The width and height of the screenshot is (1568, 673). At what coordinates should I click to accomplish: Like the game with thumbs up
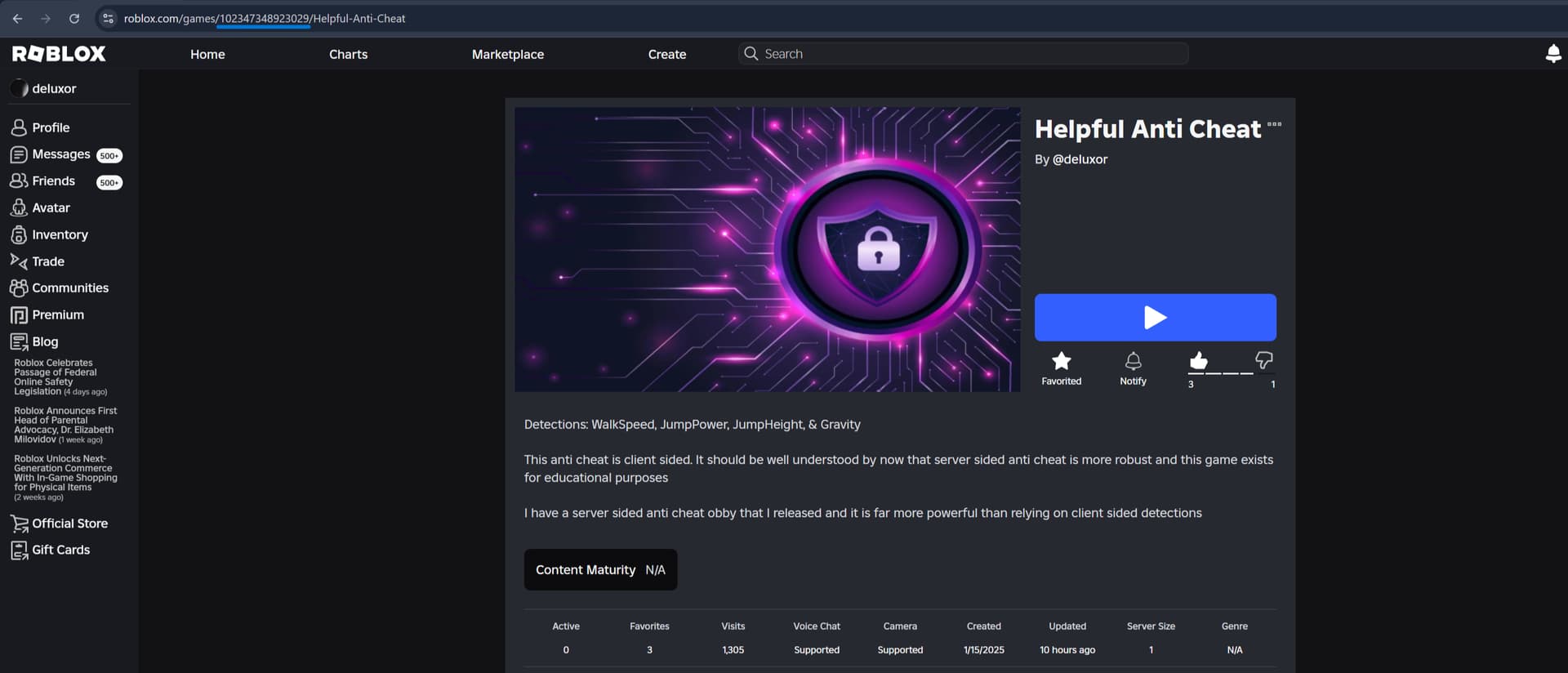1198,360
